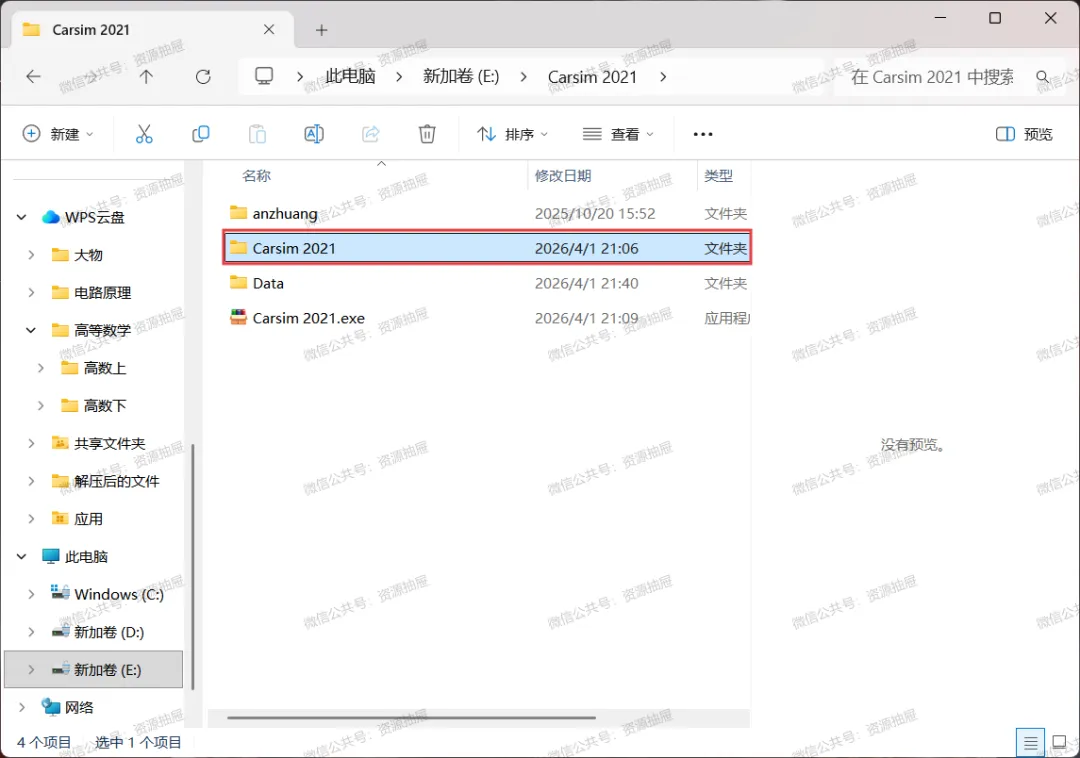Toggle the 预览 preview pane
Screen dimensions: 1080x758
tap(1024, 134)
